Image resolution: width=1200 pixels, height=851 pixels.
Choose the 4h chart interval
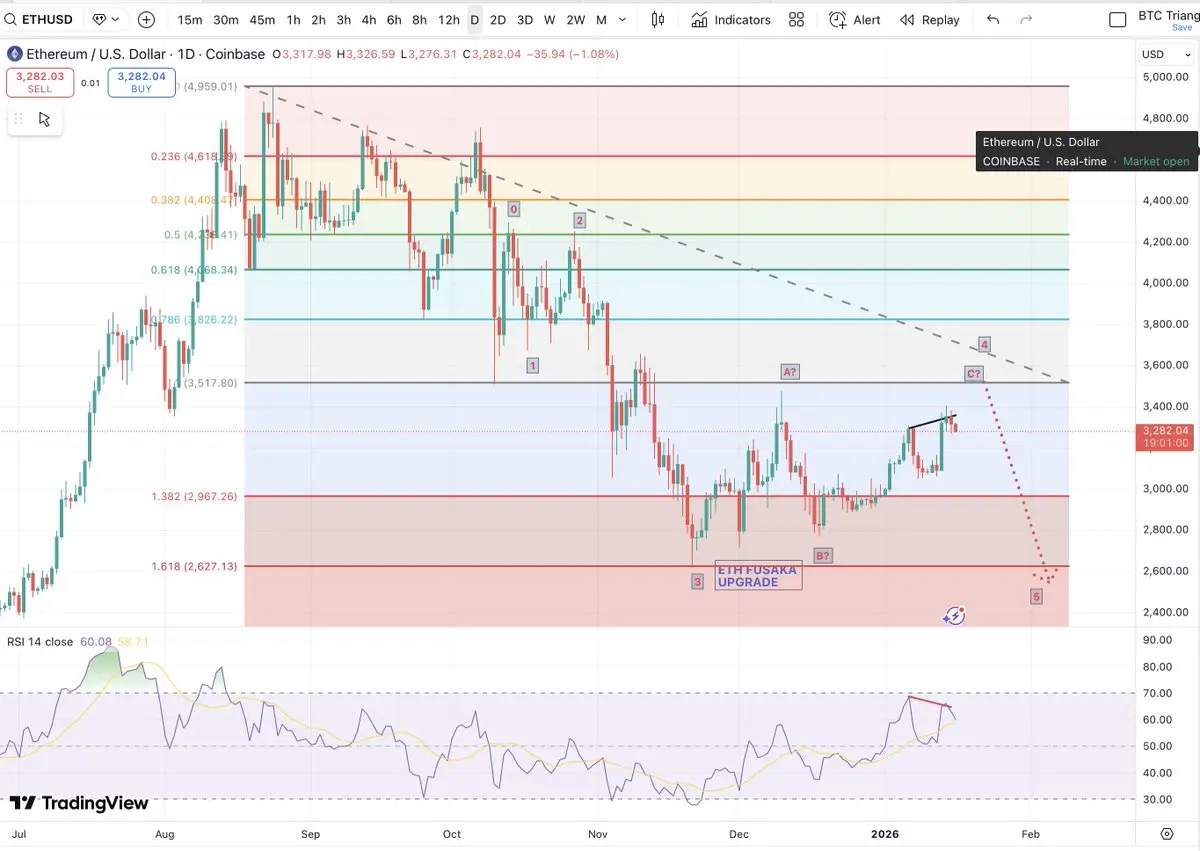pyautogui.click(x=369, y=20)
